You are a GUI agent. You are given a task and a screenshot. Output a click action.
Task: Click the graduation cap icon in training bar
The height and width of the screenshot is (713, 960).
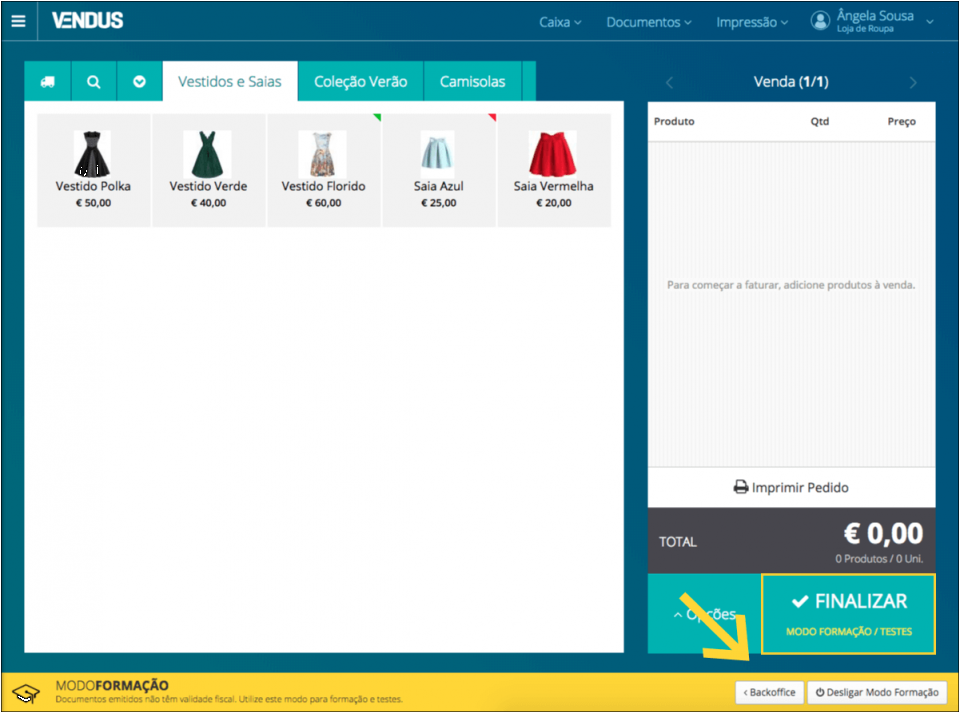click(x=27, y=693)
